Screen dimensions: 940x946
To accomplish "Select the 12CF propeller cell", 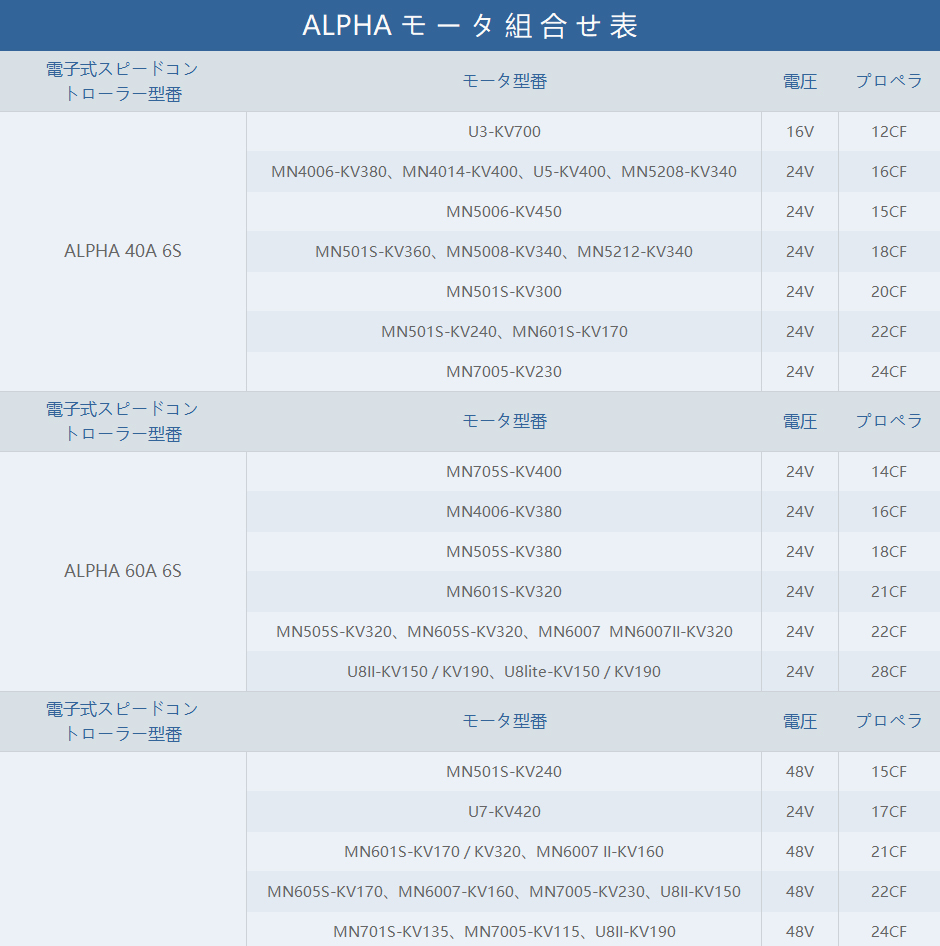I will 888,131.
